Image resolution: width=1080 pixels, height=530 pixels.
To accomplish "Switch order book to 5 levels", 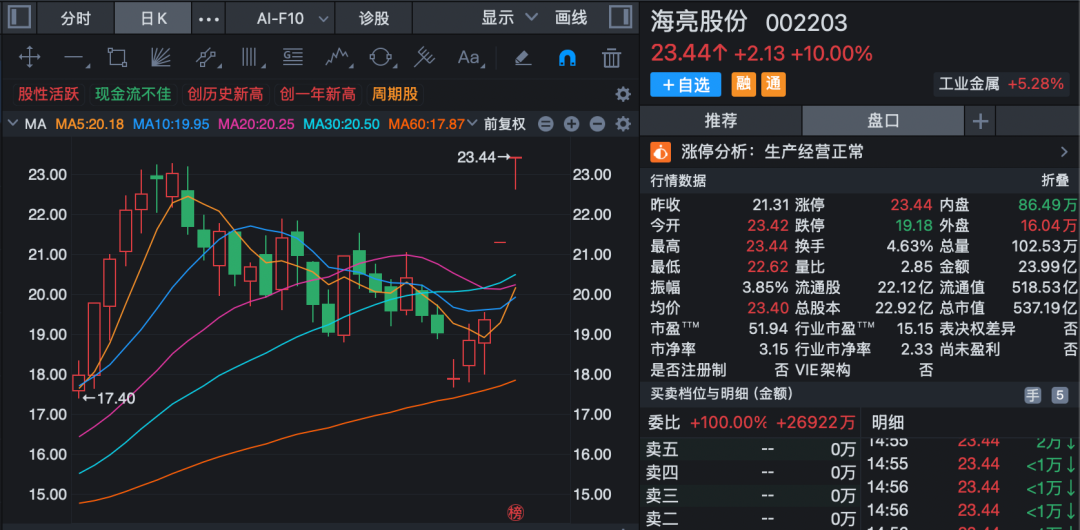I will [x=1059, y=395].
